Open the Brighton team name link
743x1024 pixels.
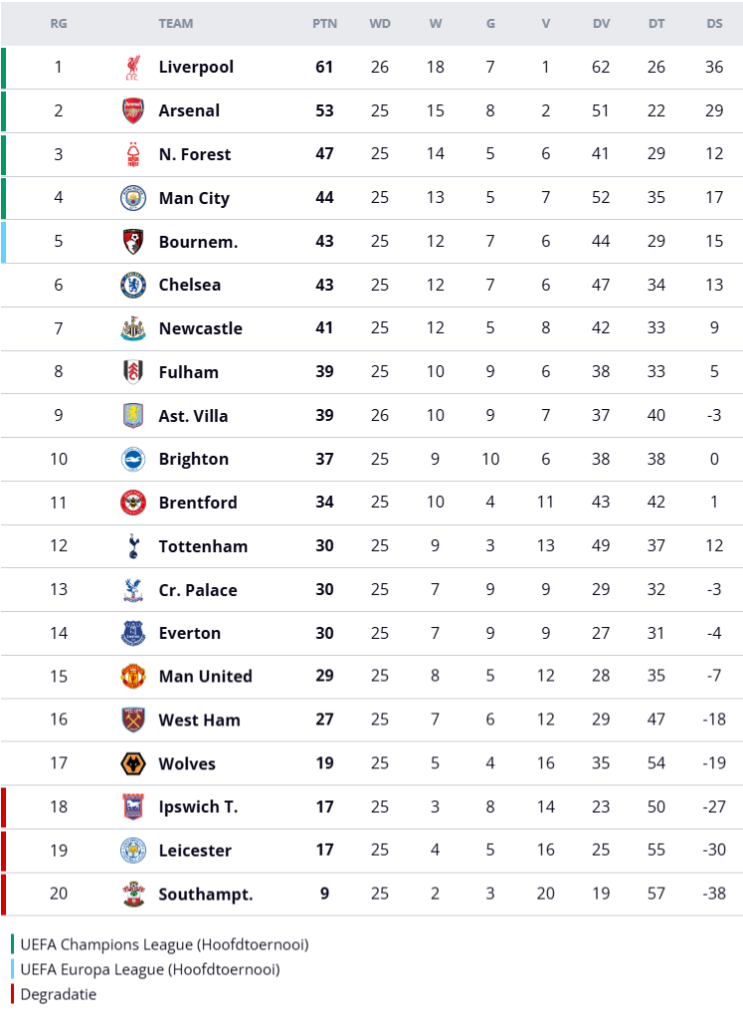[193, 459]
